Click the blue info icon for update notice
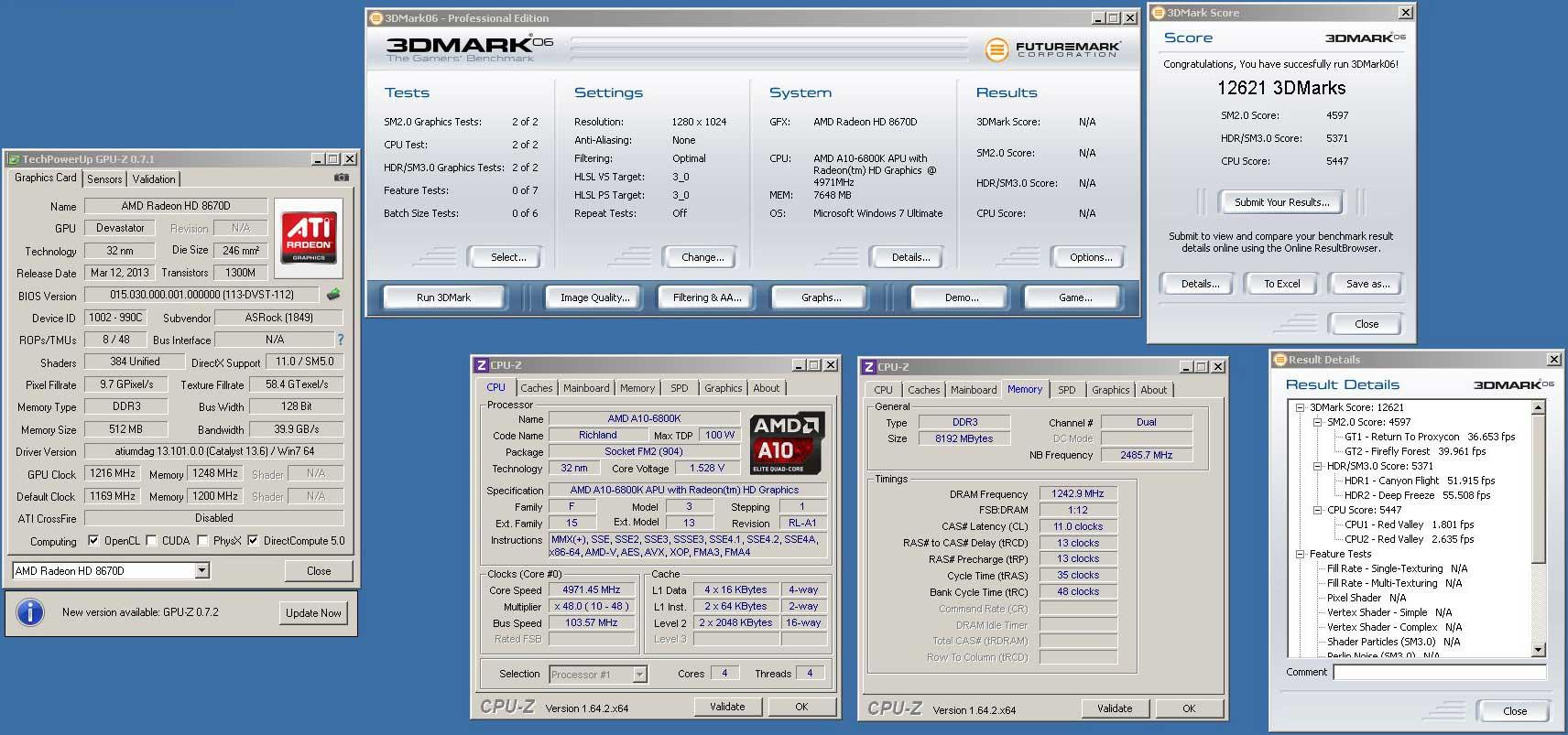Screen dimensions: 1568x735 pos(30,612)
